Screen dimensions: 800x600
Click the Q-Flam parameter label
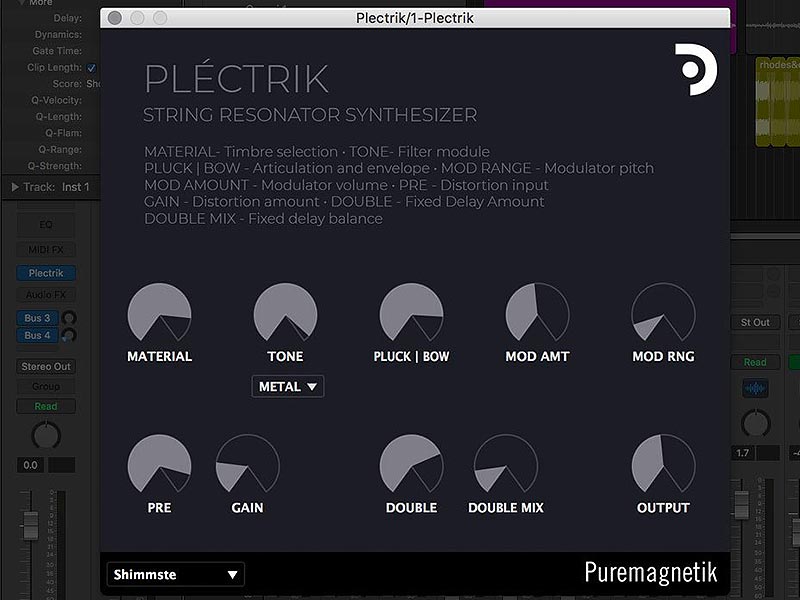tap(63, 133)
